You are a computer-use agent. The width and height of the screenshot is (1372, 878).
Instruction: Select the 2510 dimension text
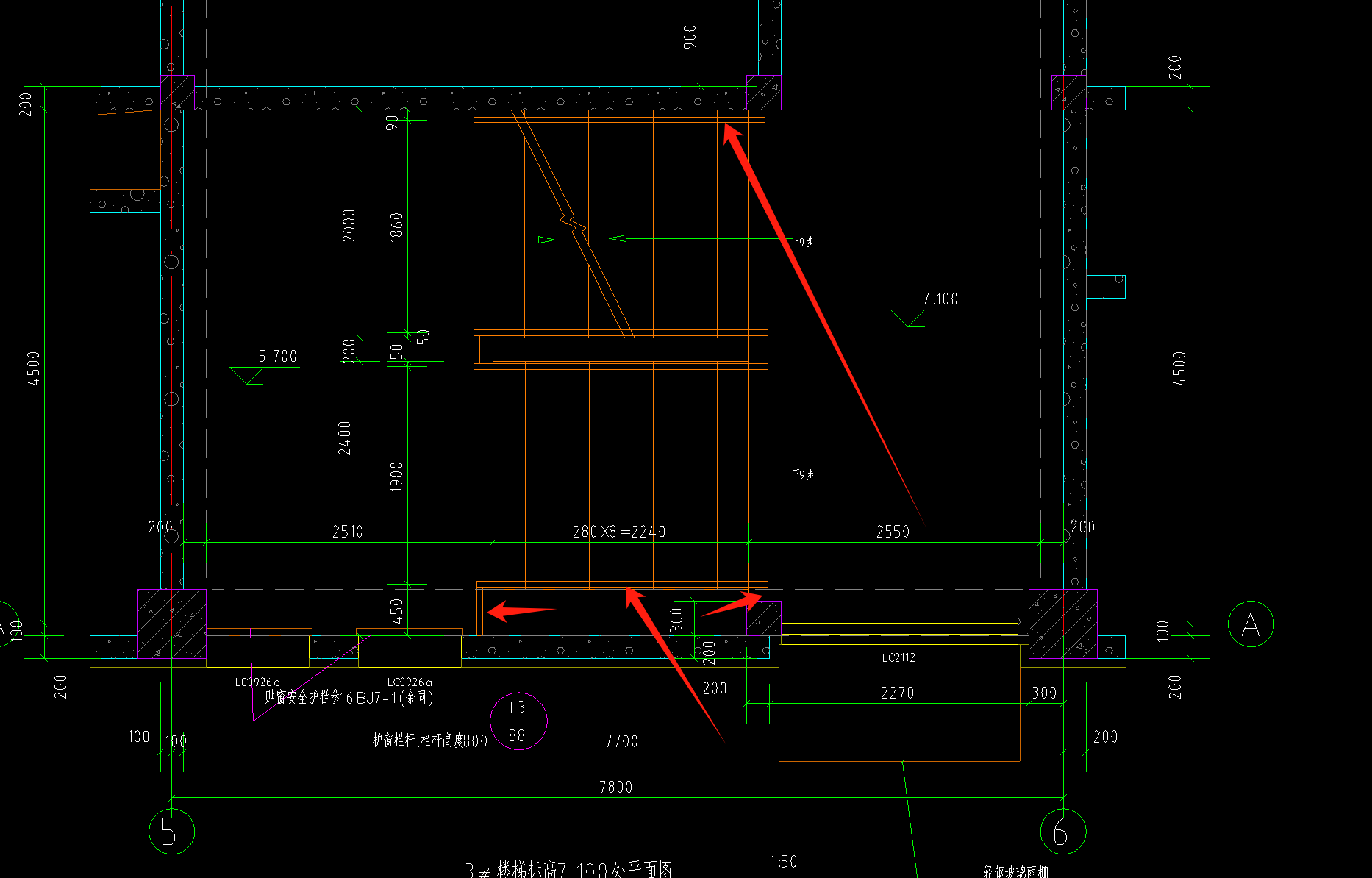(348, 532)
